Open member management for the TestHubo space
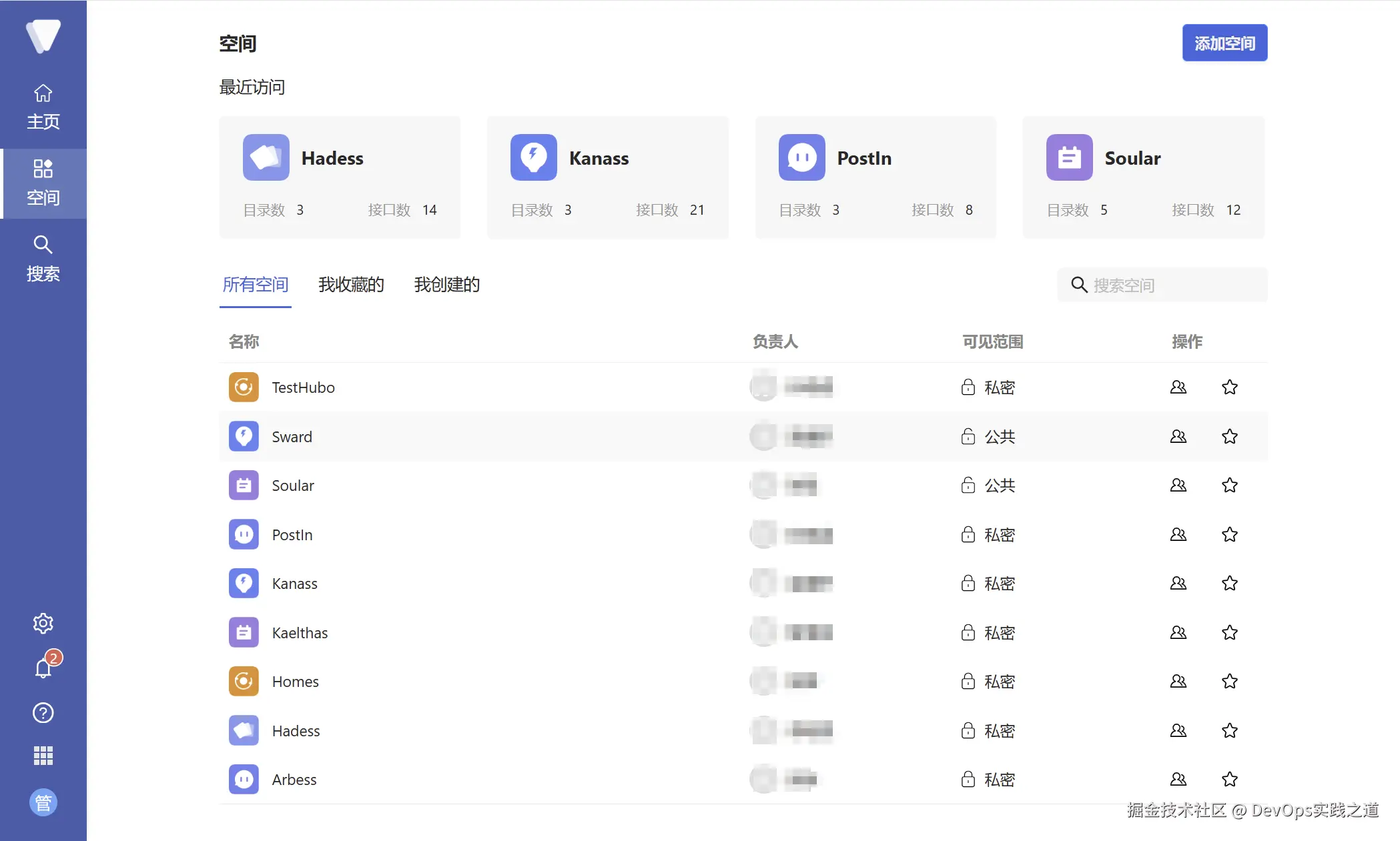 (1178, 387)
